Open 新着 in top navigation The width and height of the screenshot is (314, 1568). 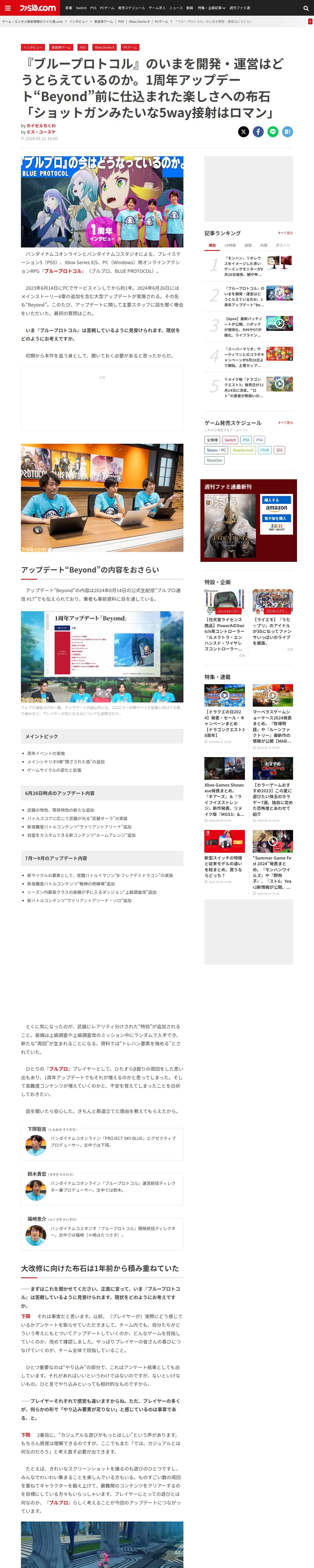[x=69, y=8]
